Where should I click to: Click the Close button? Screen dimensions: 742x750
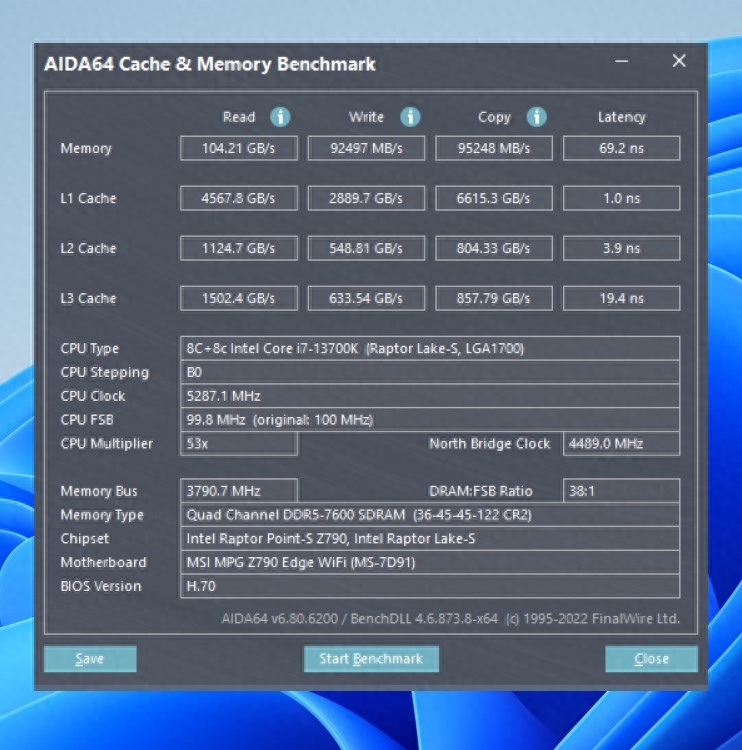651,659
